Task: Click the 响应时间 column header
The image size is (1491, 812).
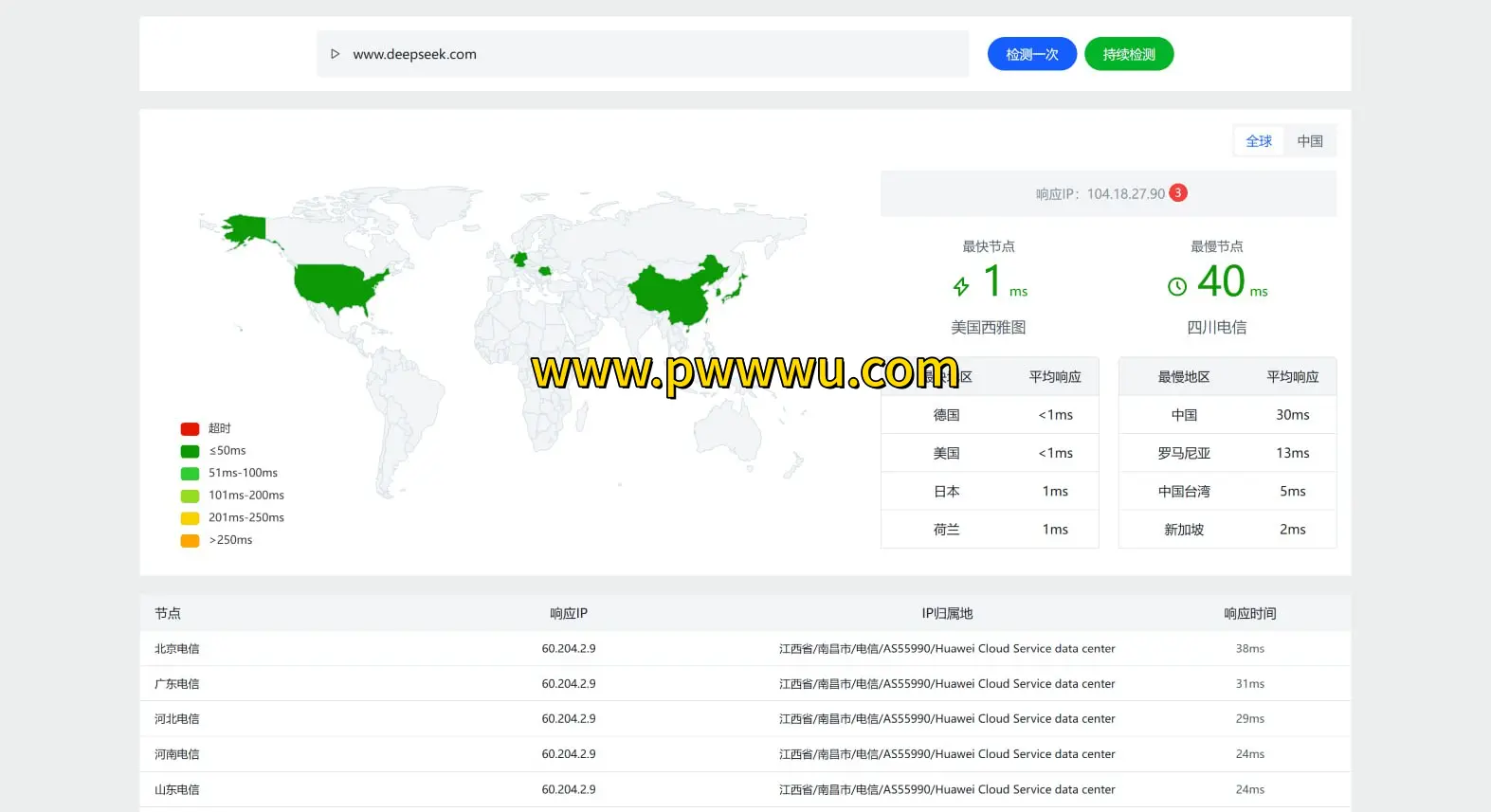Action: click(1249, 614)
